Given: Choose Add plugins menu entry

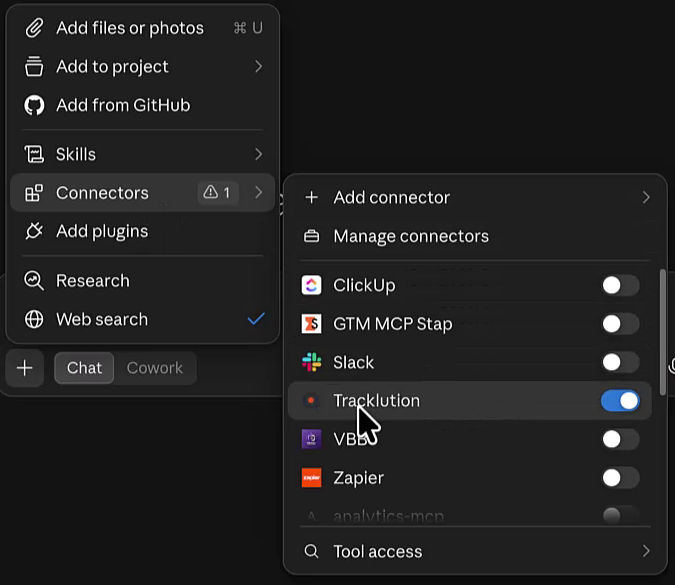Looking at the screenshot, I should point(142,231).
